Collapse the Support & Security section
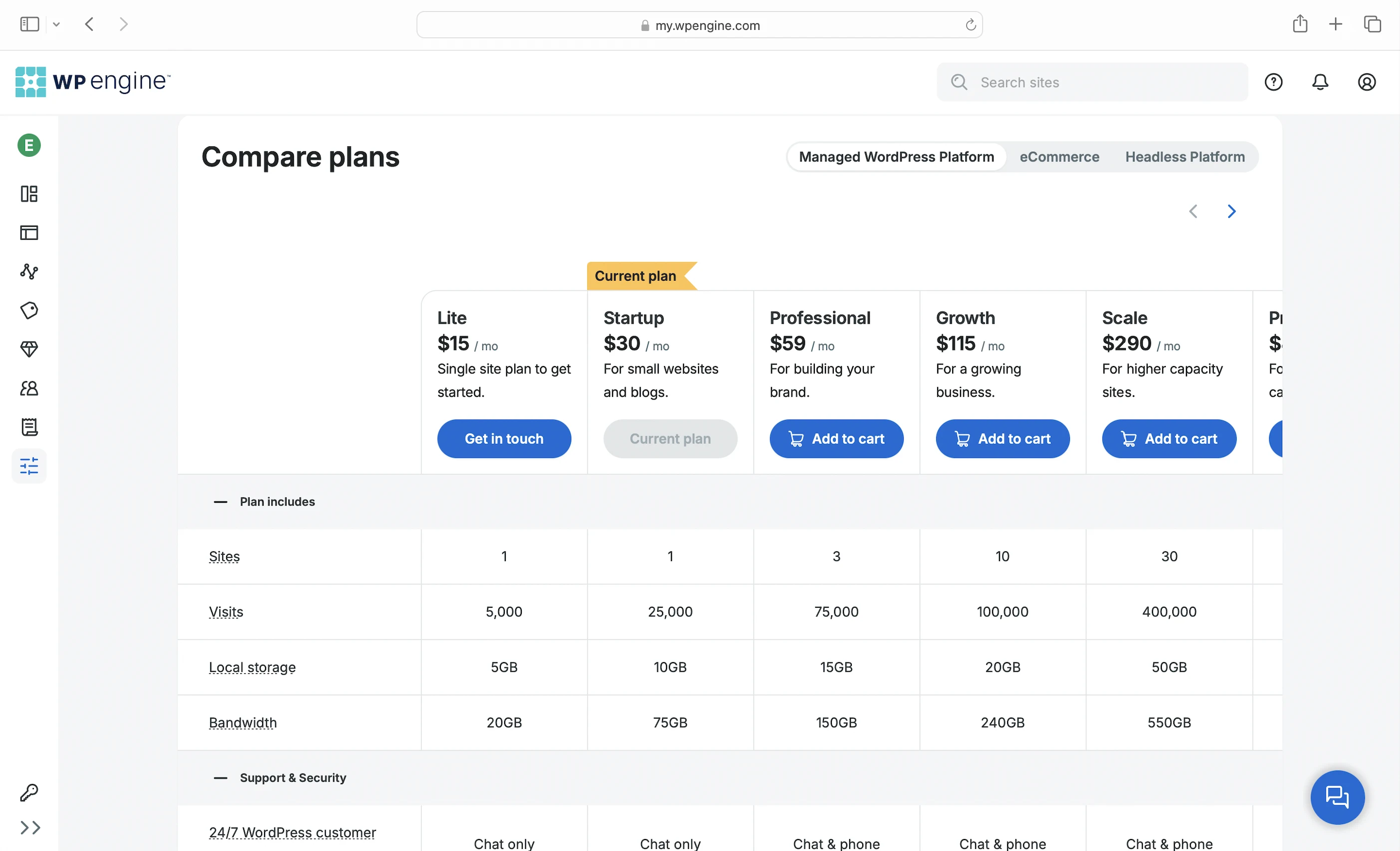1400x851 pixels. click(221, 778)
